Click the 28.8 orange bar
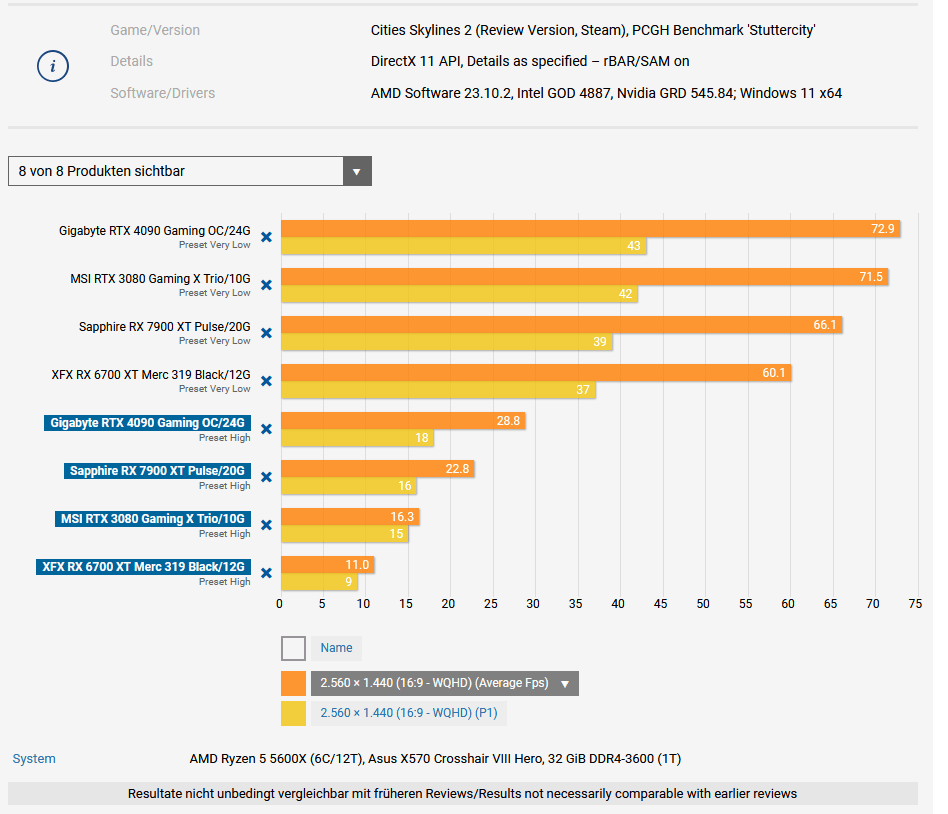Image resolution: width=948 pixels, height=814 pixels. coord(403,421)
